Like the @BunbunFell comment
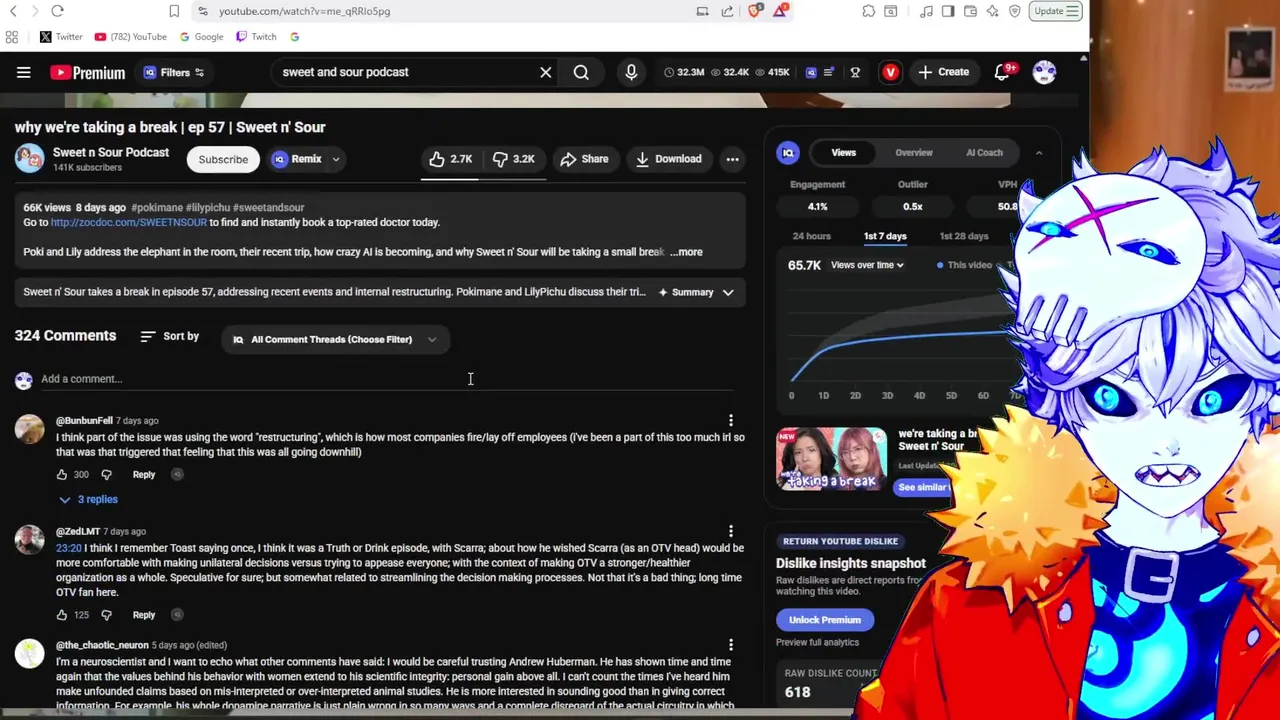Screen dimensions: 1280x720 pos(62,475)
